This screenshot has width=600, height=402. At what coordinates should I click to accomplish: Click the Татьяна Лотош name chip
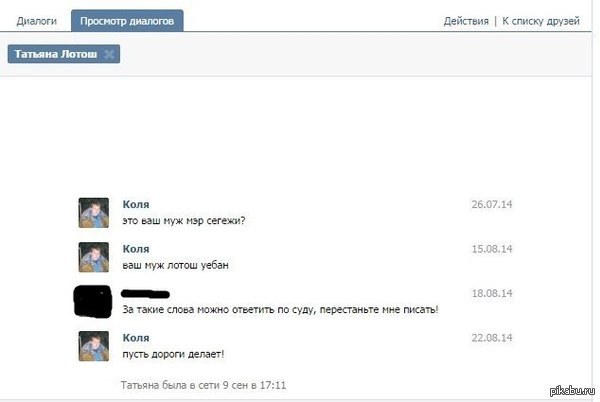tap(56, 54)
